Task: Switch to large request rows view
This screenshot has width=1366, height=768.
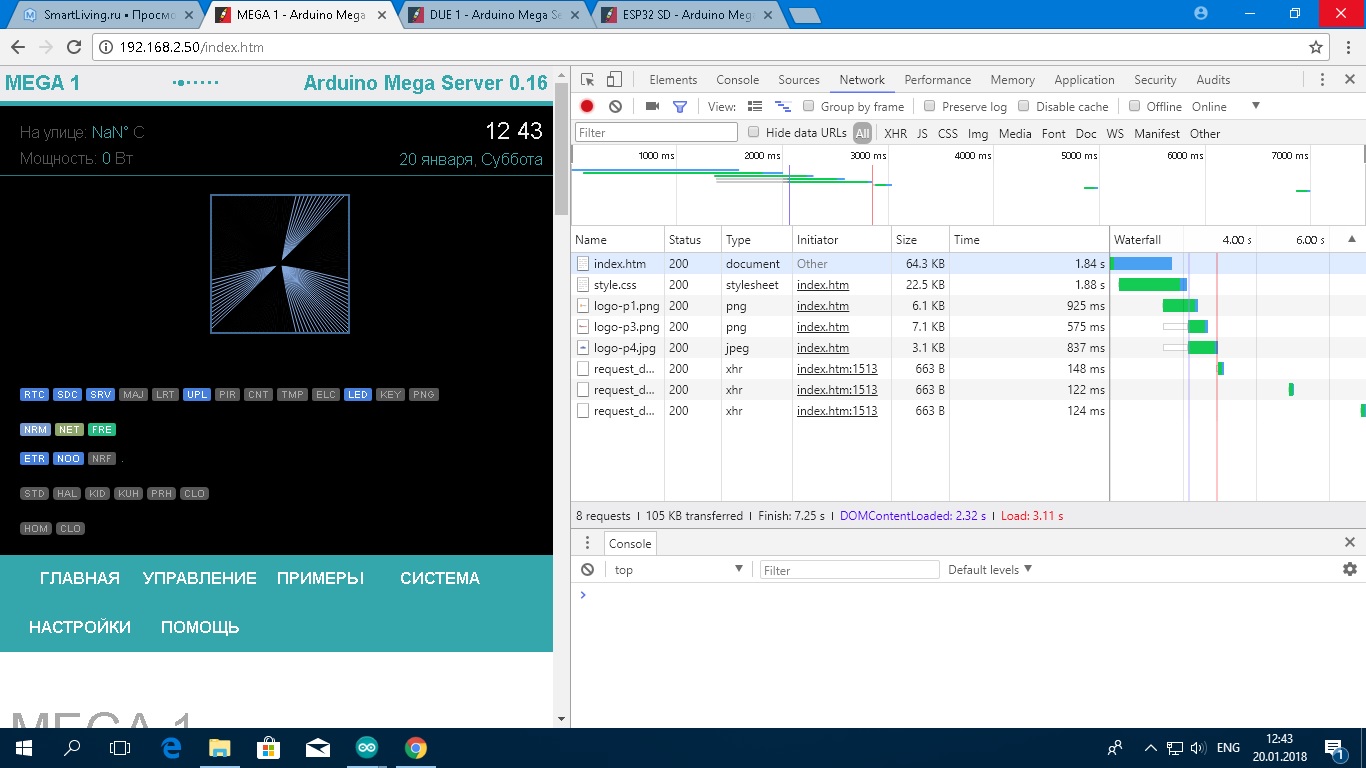Action: (755, 106)
